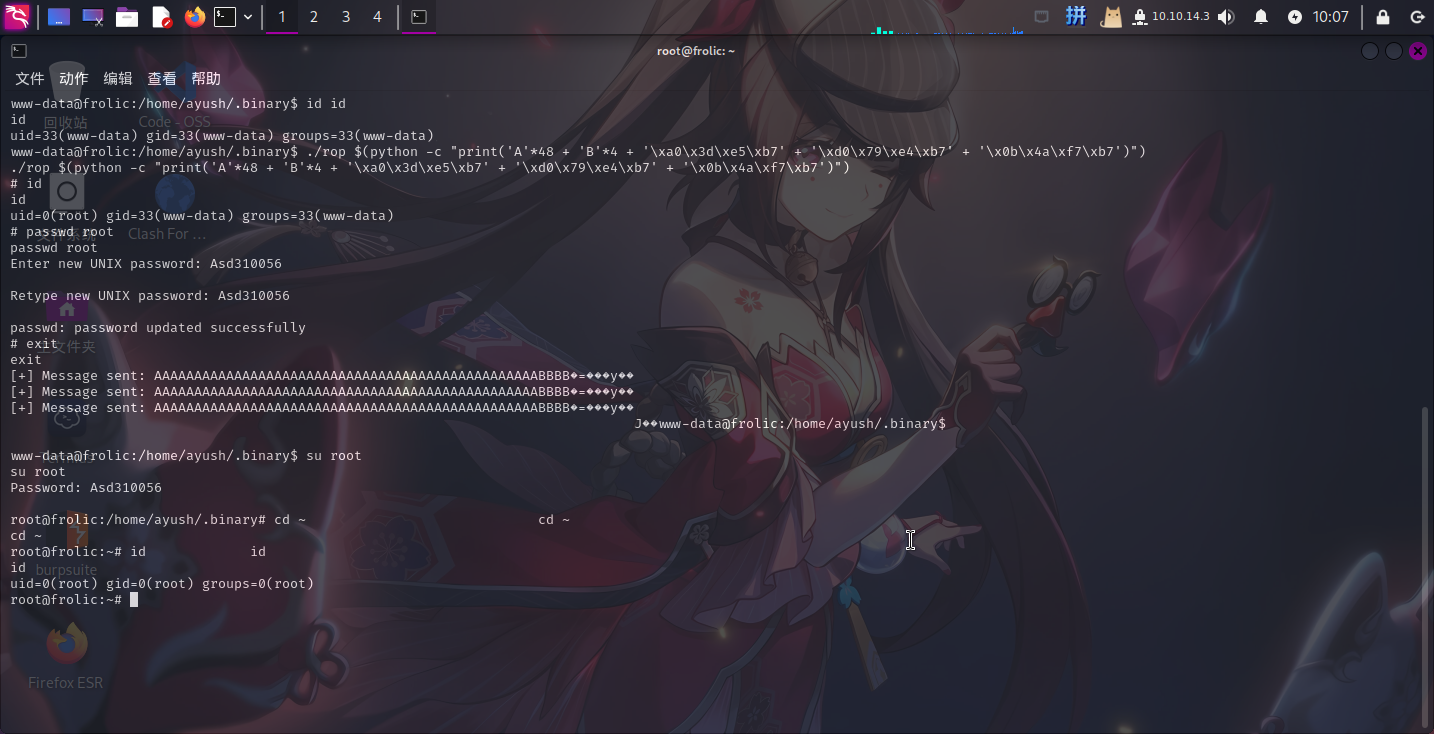Launch Firefox from the top panel
This screenshot has height=734, width=1434.
(x=195, y=17)
